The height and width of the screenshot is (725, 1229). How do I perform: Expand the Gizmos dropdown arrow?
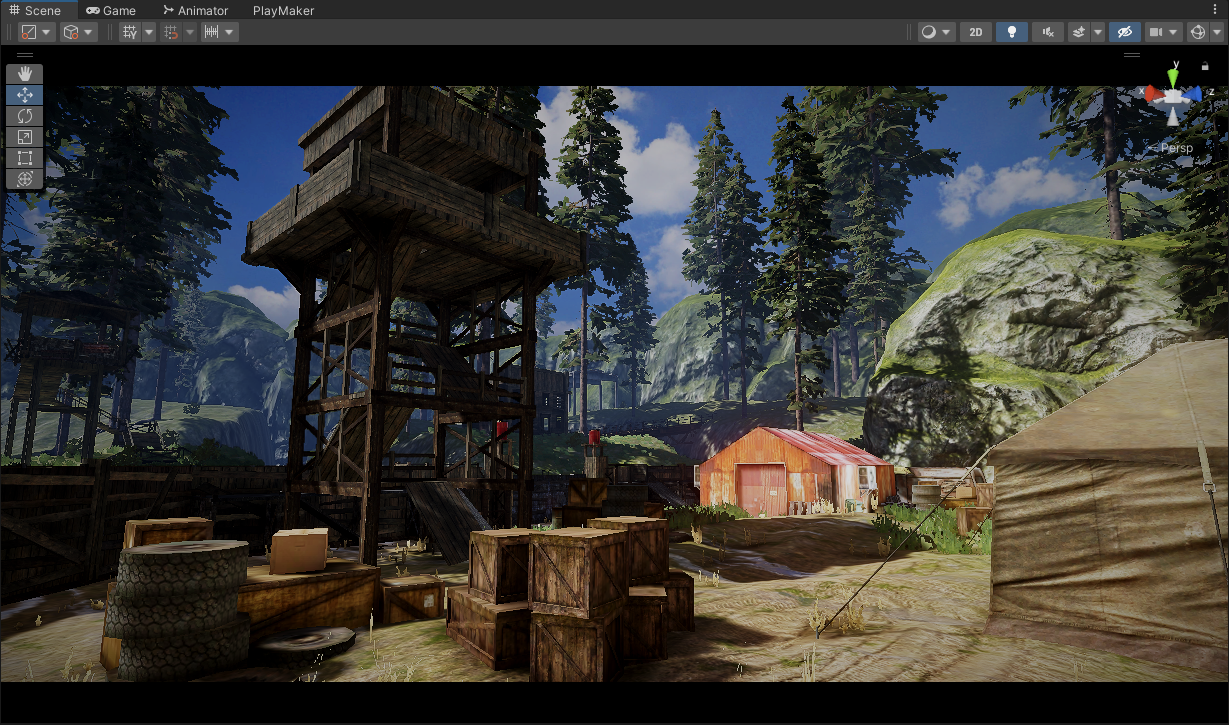[x=1216, y=32]
